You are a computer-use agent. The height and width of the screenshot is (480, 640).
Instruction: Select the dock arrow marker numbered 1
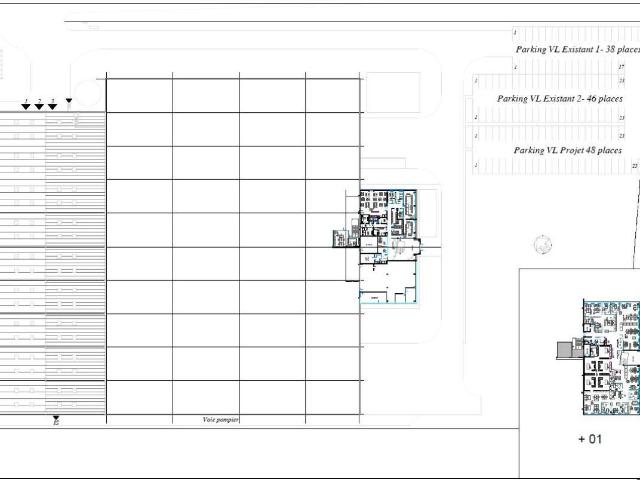[x=26, y=107]
